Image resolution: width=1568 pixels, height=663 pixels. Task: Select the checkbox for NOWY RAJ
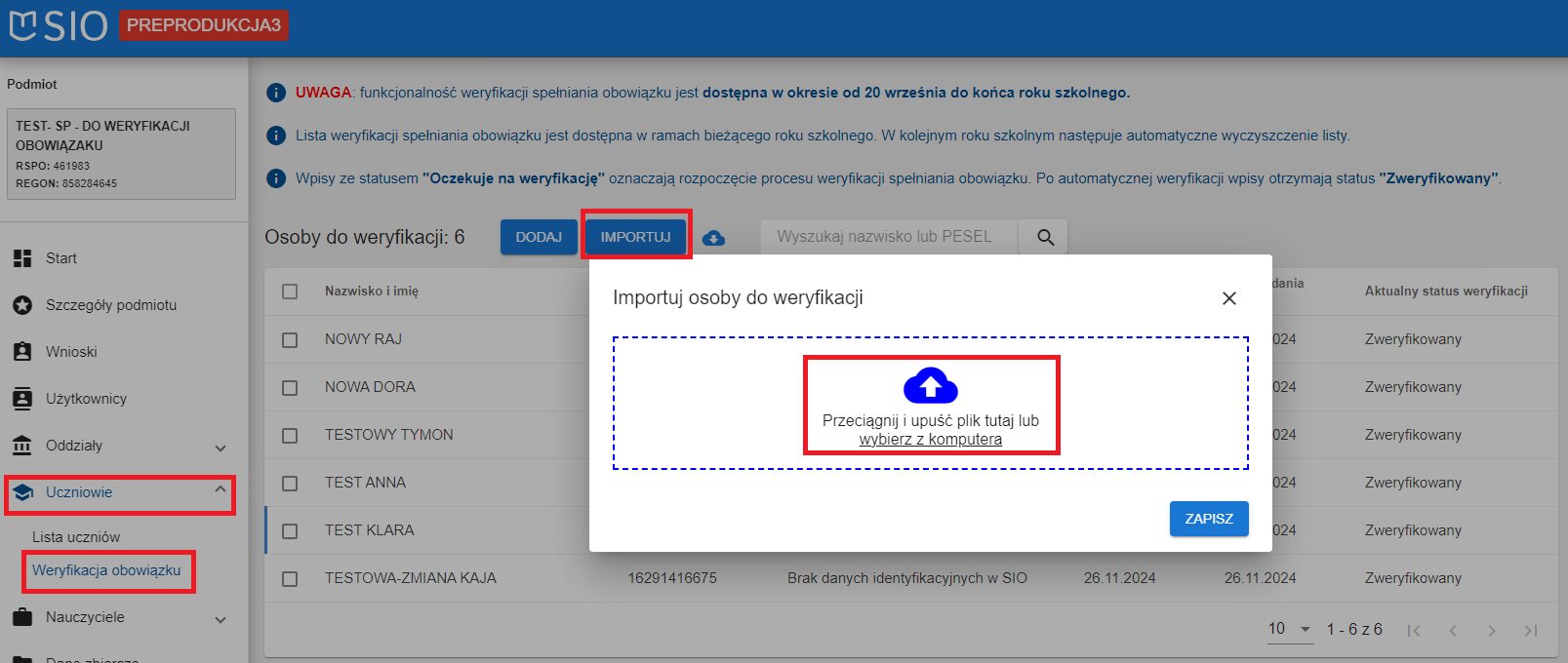tap(290, 339)
